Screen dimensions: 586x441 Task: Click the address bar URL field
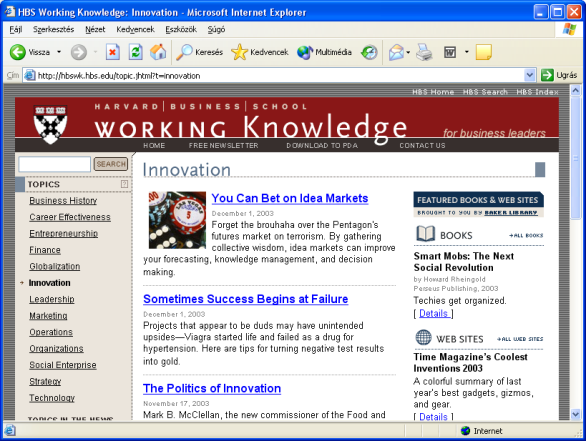click(280, 75)
